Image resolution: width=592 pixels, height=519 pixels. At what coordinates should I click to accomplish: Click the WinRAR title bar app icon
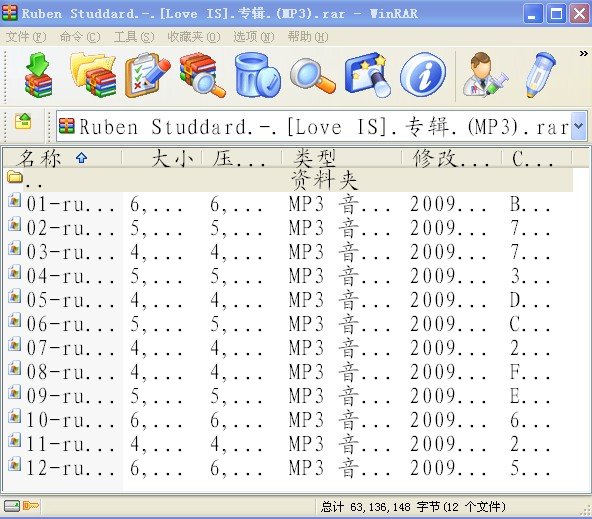[9, 13]
